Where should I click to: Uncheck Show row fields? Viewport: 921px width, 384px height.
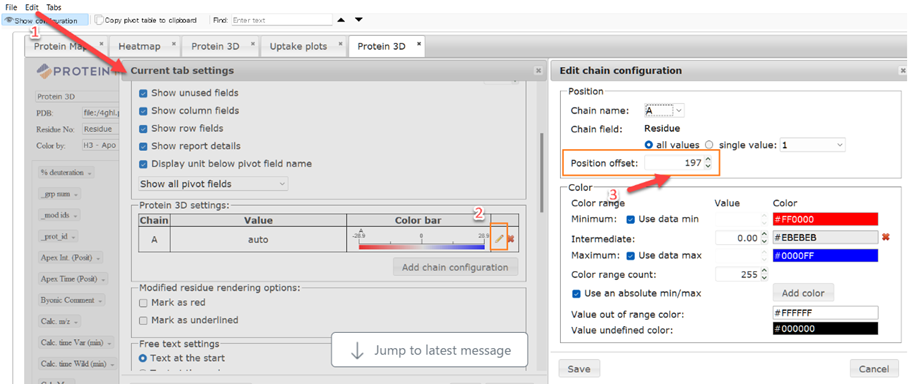(x=143, y=128)
